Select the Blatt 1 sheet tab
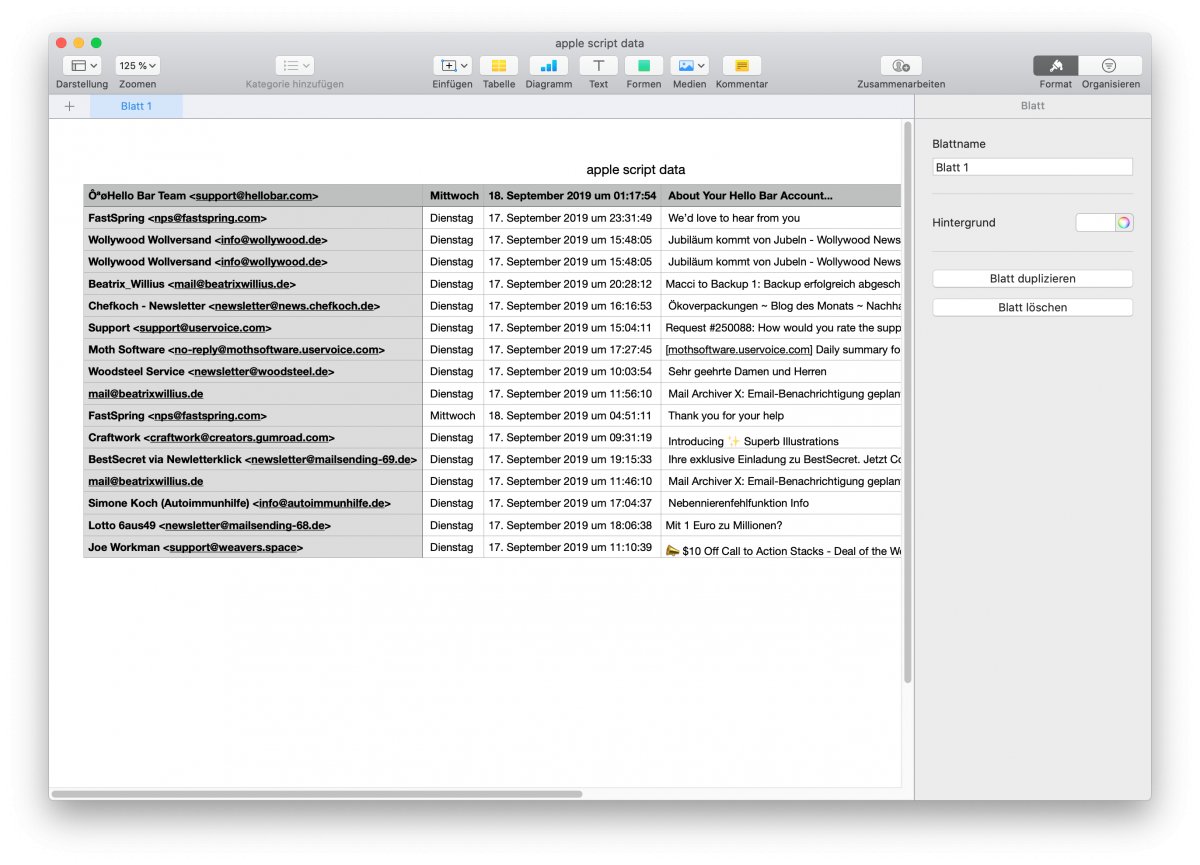The width and height of the screenshot is (1200, 865). (x=136, y=106)
